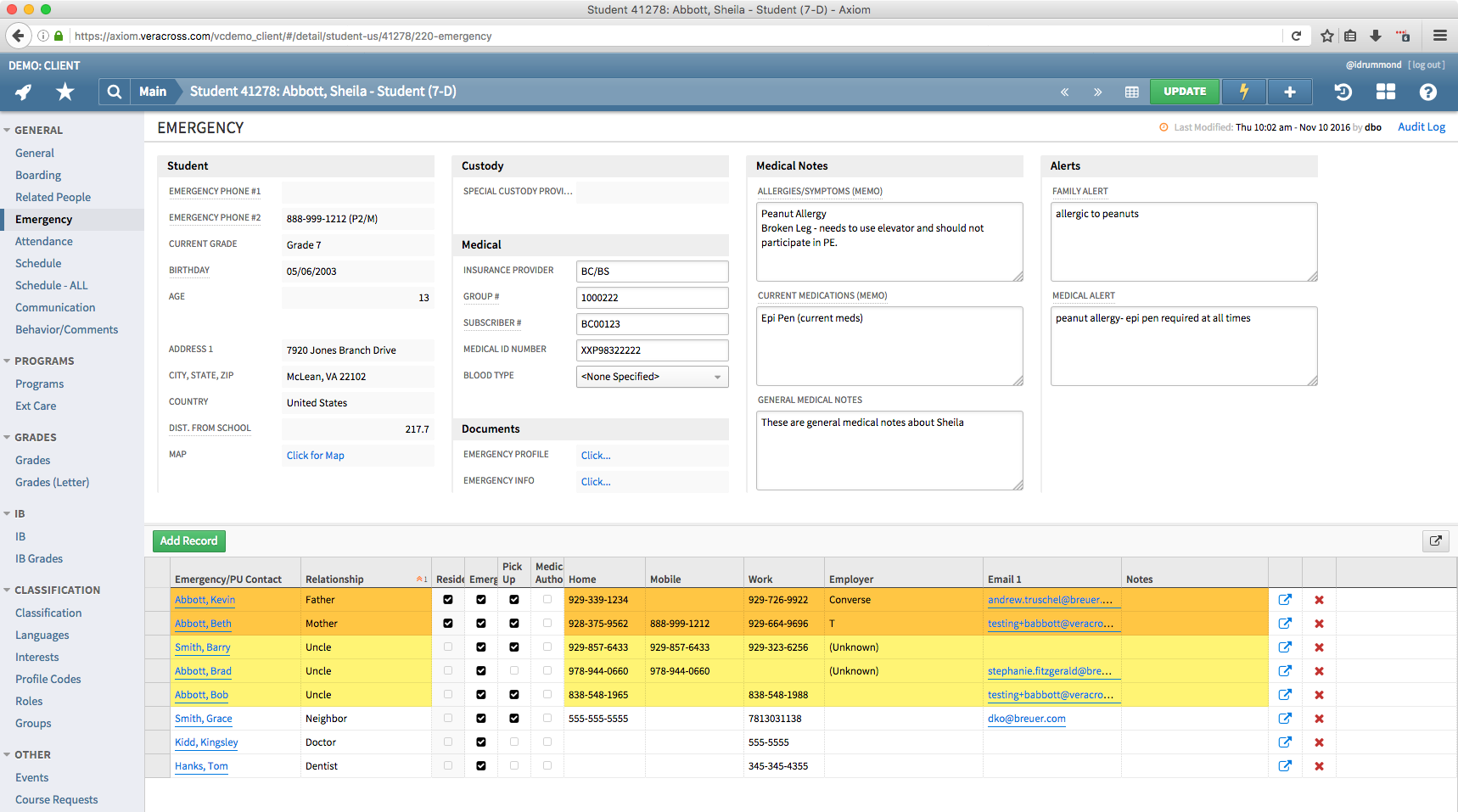This screenshot has height=812, width=1458.
Task: Open the history clock icon
Action: 1343,92
